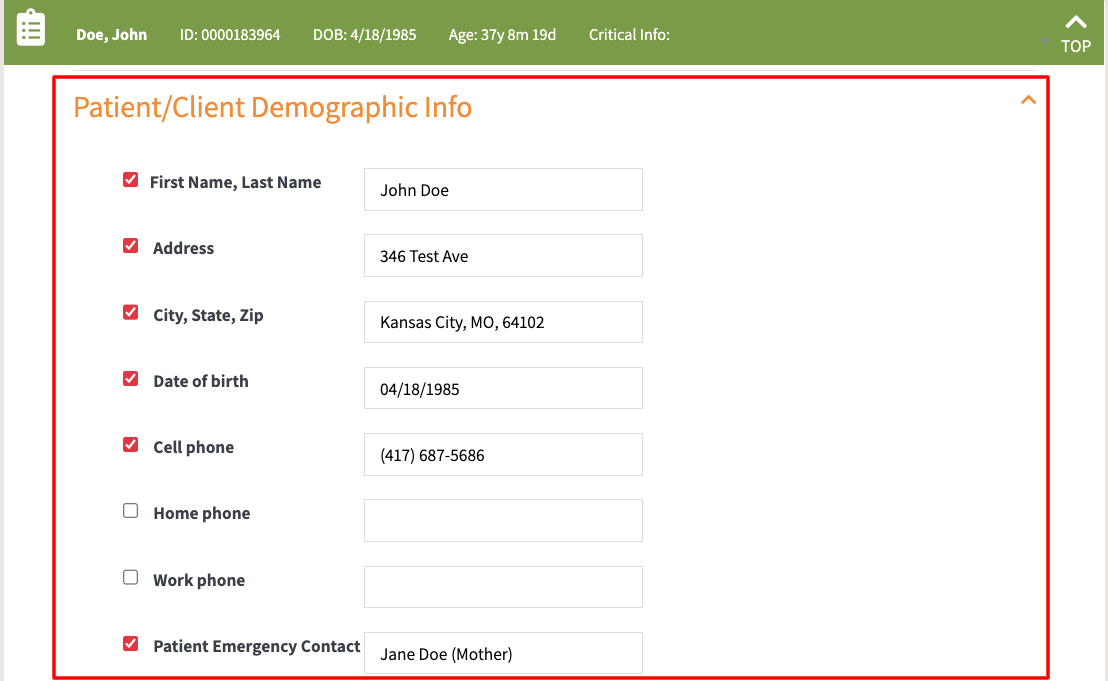Image resolution: width=1108 pixels, height=681 pixels.
Task: Click the Work phone label
Action: (199, 580)
